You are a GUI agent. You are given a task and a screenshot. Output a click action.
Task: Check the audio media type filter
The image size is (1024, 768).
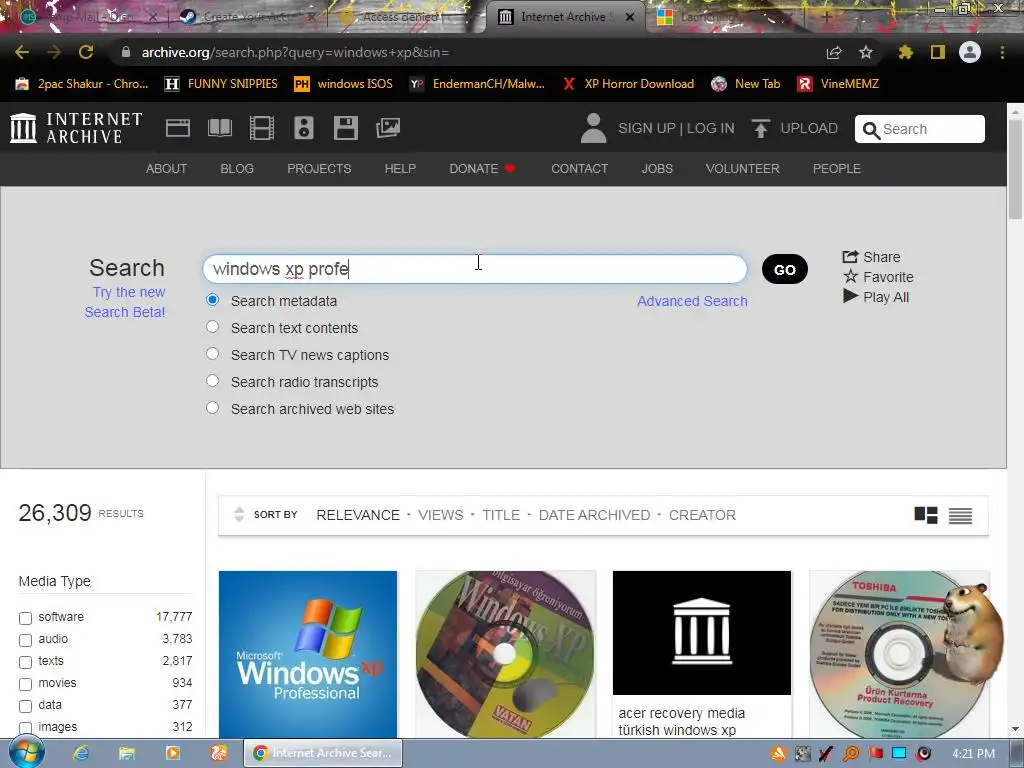point(25,640)
